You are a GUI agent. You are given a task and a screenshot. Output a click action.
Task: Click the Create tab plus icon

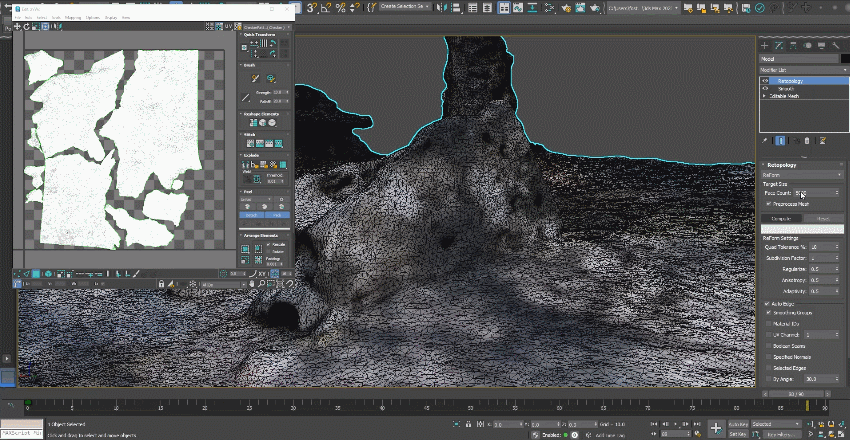click(765, 45)
